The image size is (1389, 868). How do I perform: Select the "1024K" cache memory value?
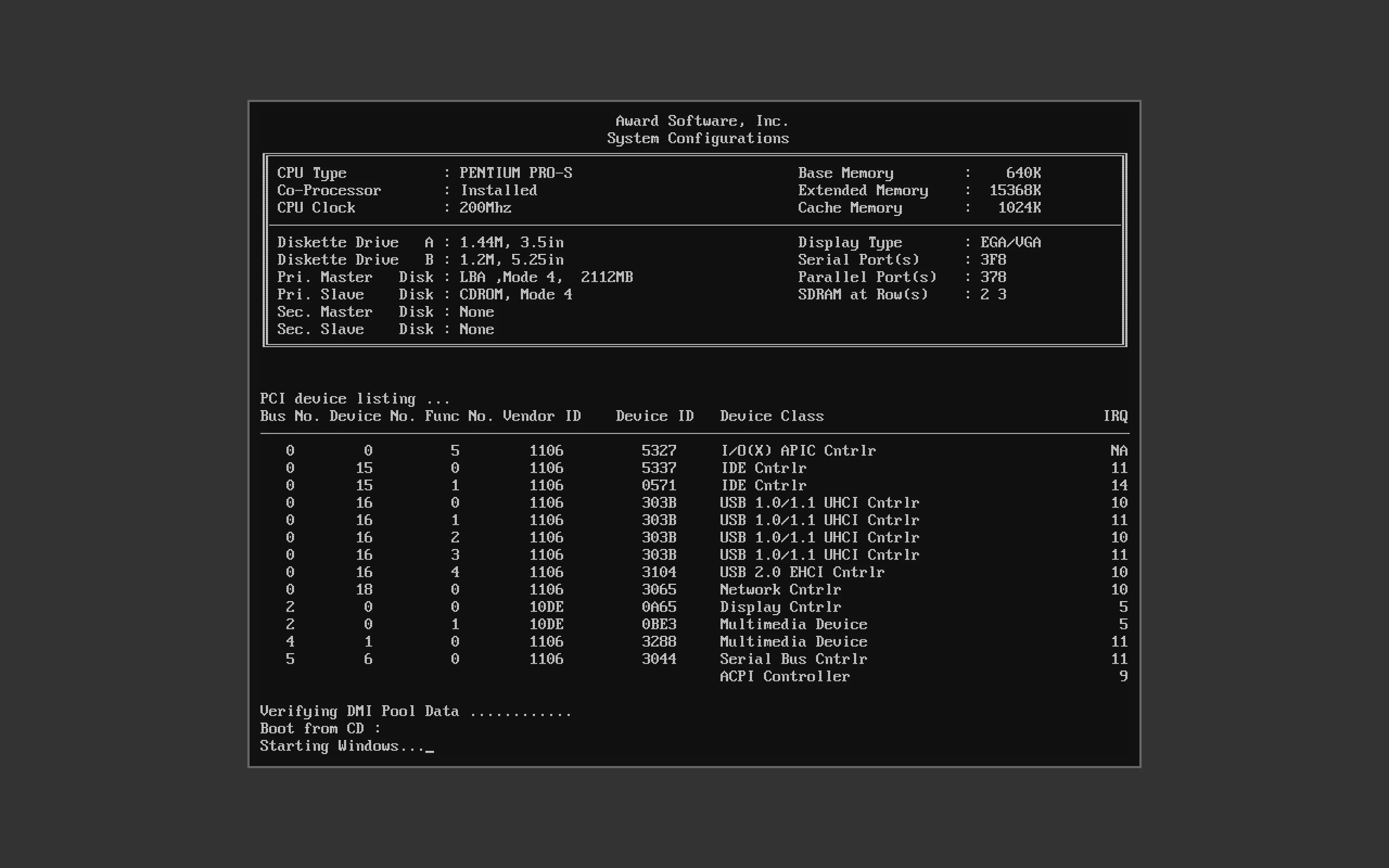1020,208
